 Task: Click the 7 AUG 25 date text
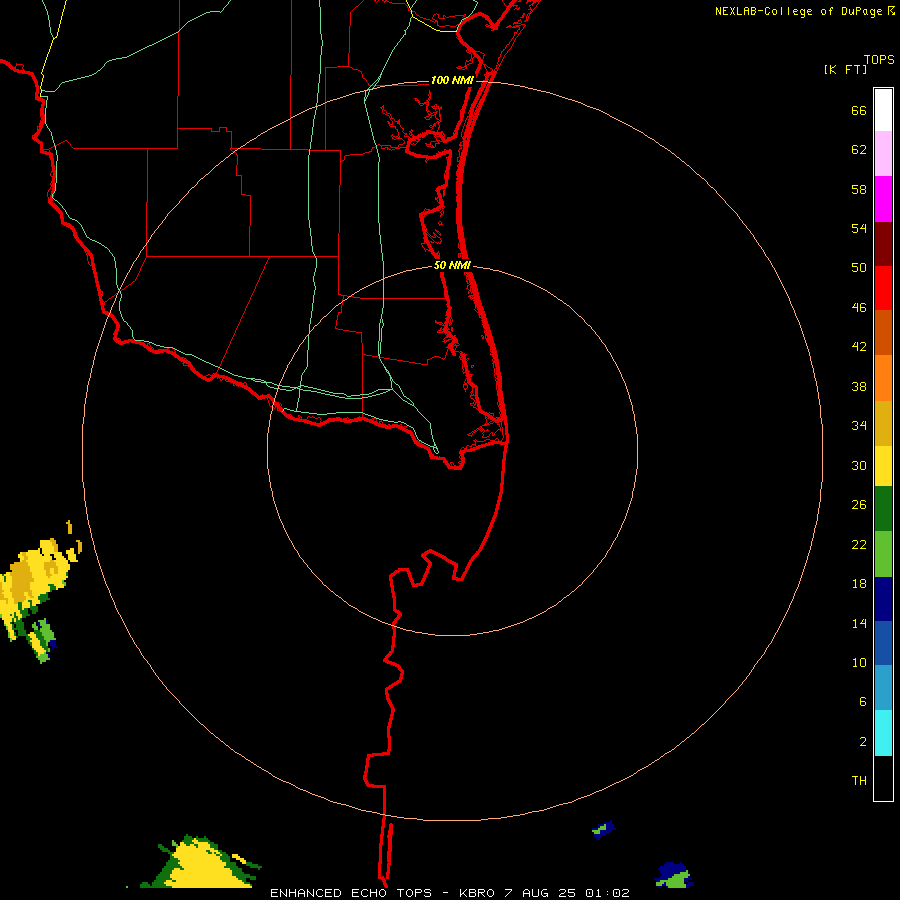pos(542,893)
